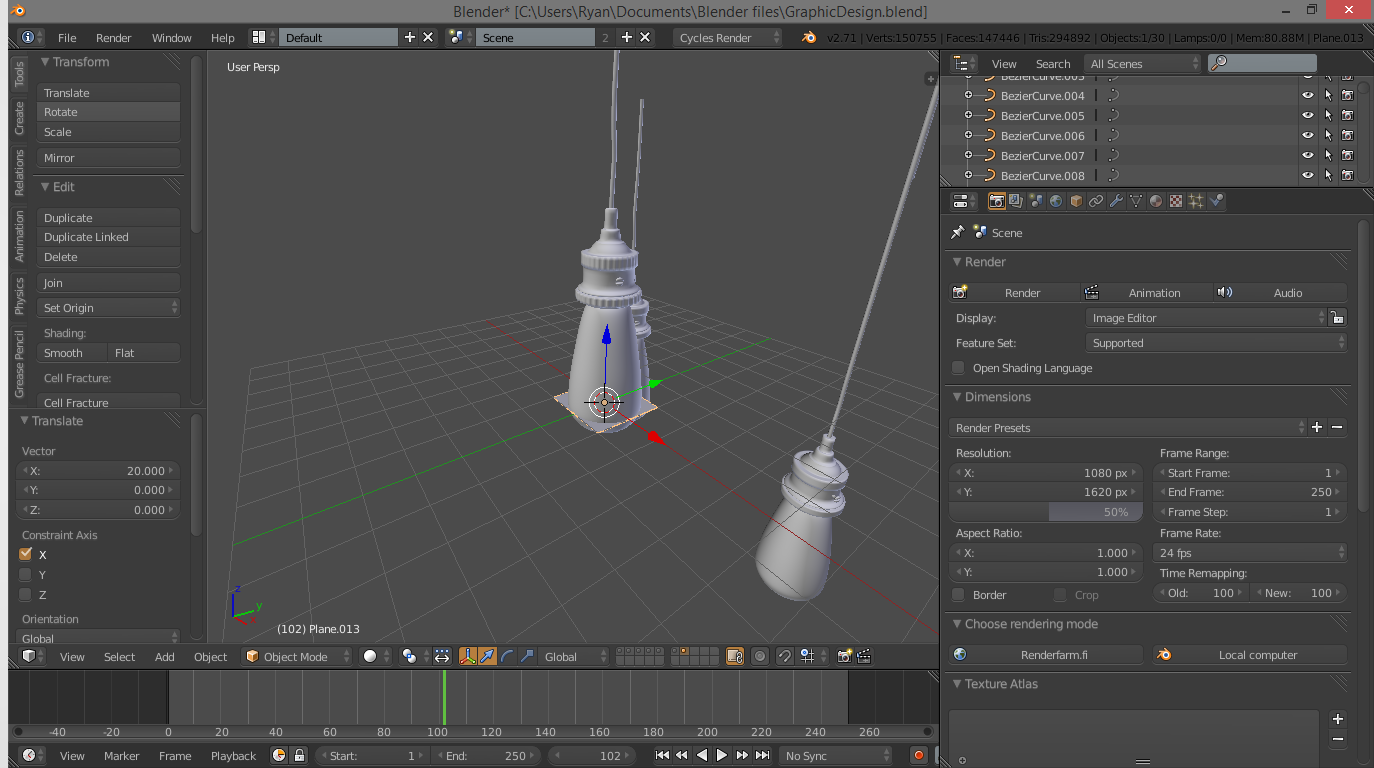Screen dimensions: 1374x768
Task: Switch to the Scene properties tab icon
Action: pos(1036,201)
